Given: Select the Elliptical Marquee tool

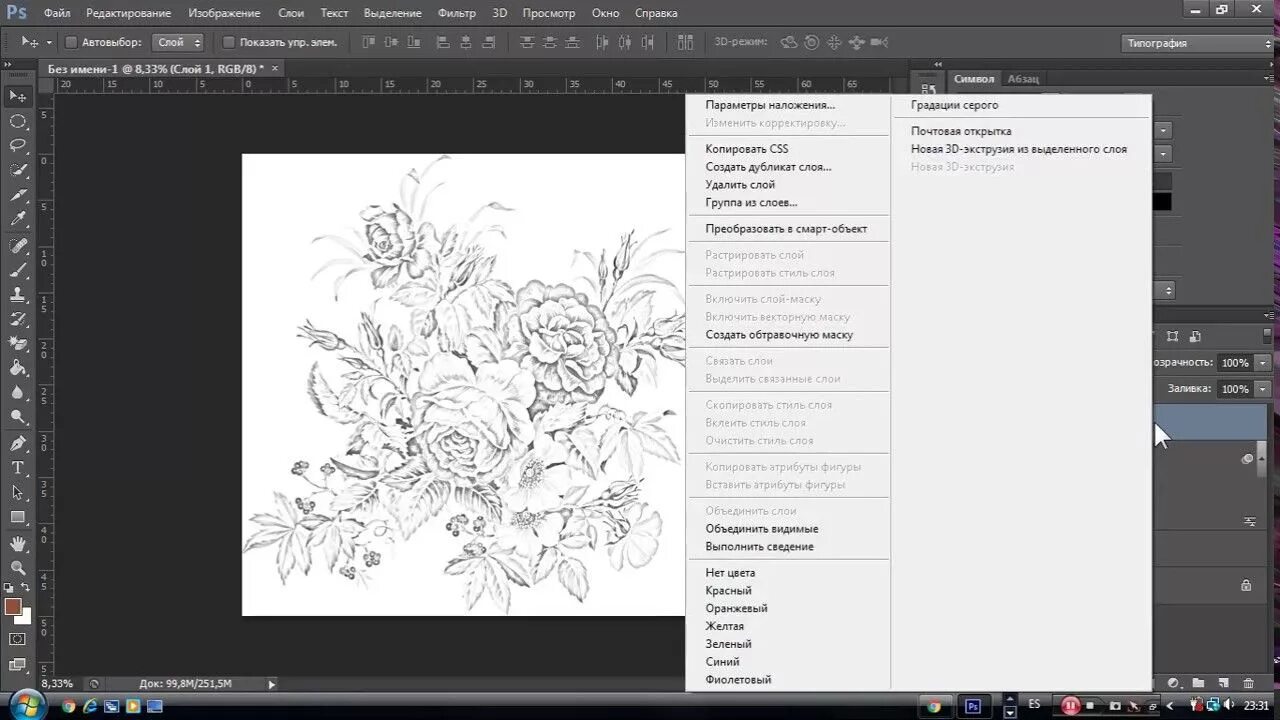Looking at the screenshot, I should point(18,121).
